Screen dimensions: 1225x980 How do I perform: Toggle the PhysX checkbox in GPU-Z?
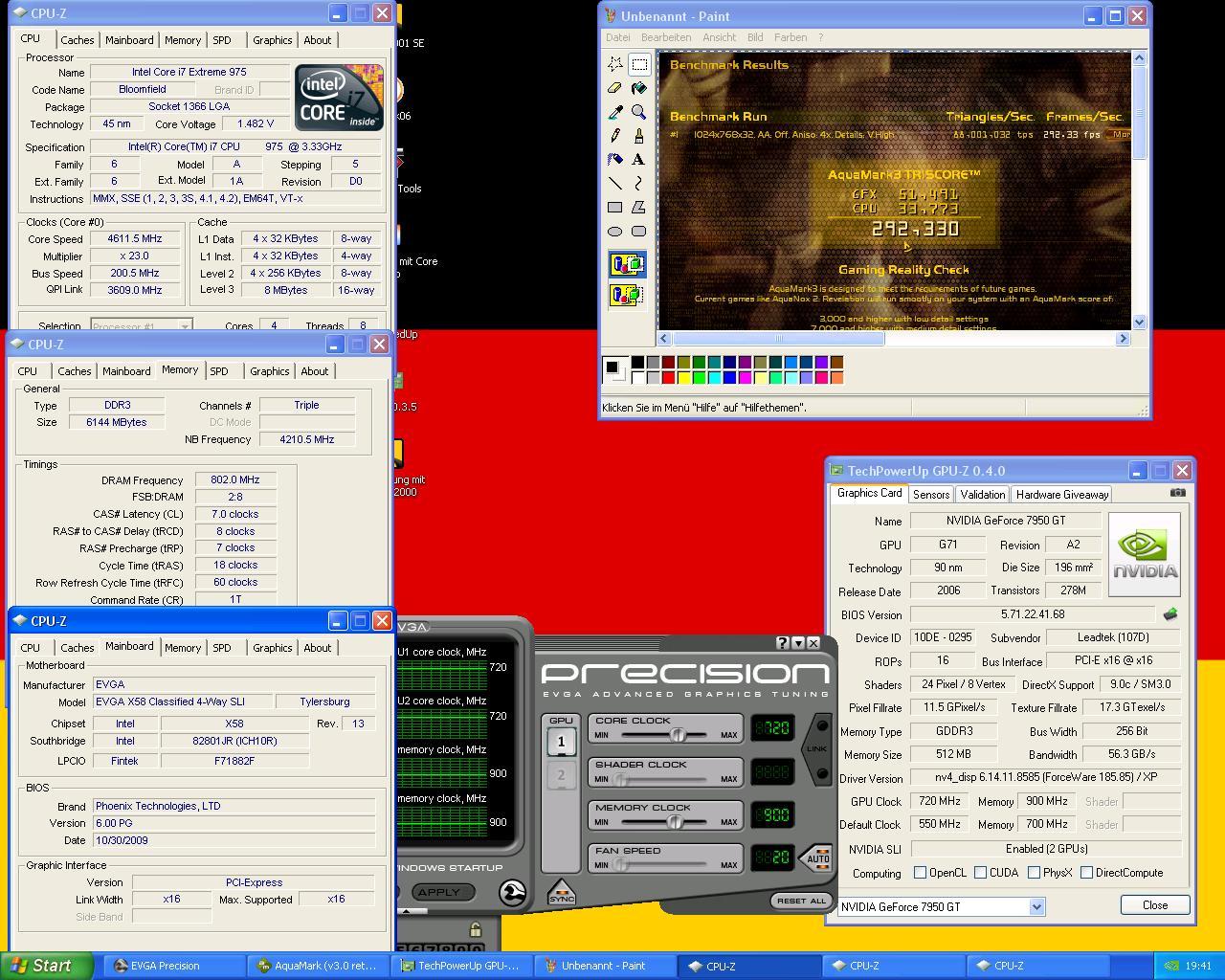click(x=1034, y=873)
